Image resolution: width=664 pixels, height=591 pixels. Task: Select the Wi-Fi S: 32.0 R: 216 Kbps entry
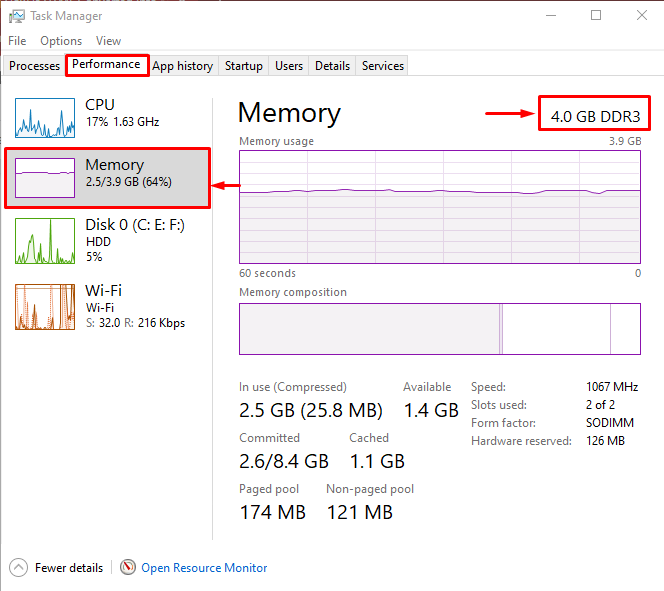click(x=108, y=307)
